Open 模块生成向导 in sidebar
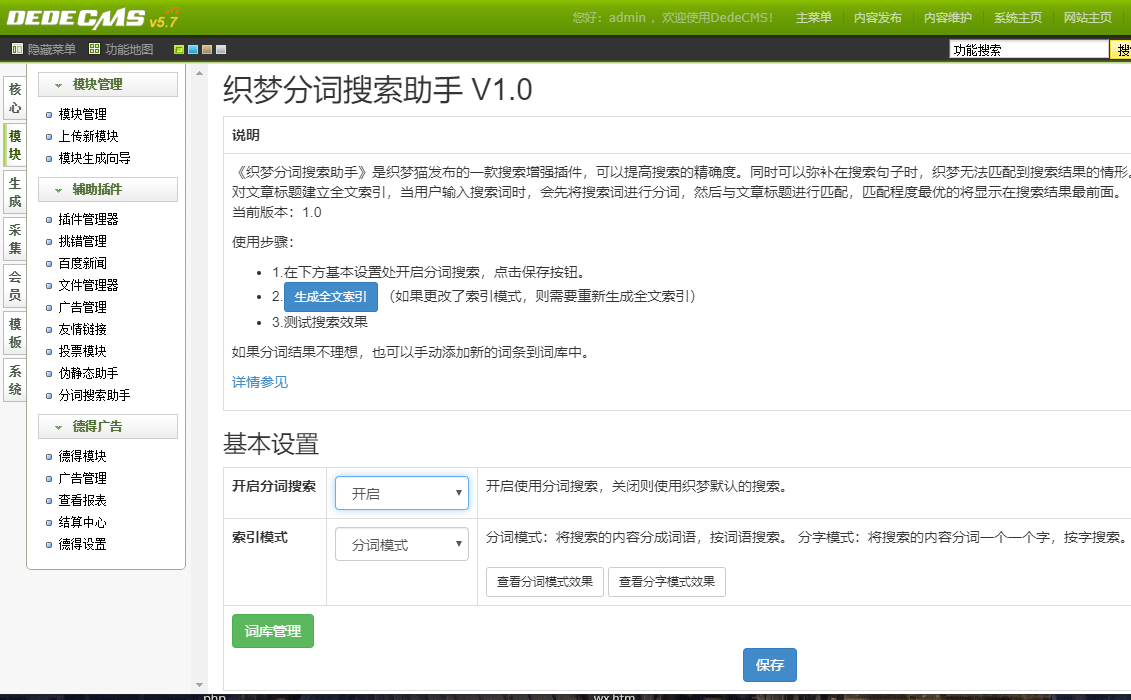 [x=94, y=158]
